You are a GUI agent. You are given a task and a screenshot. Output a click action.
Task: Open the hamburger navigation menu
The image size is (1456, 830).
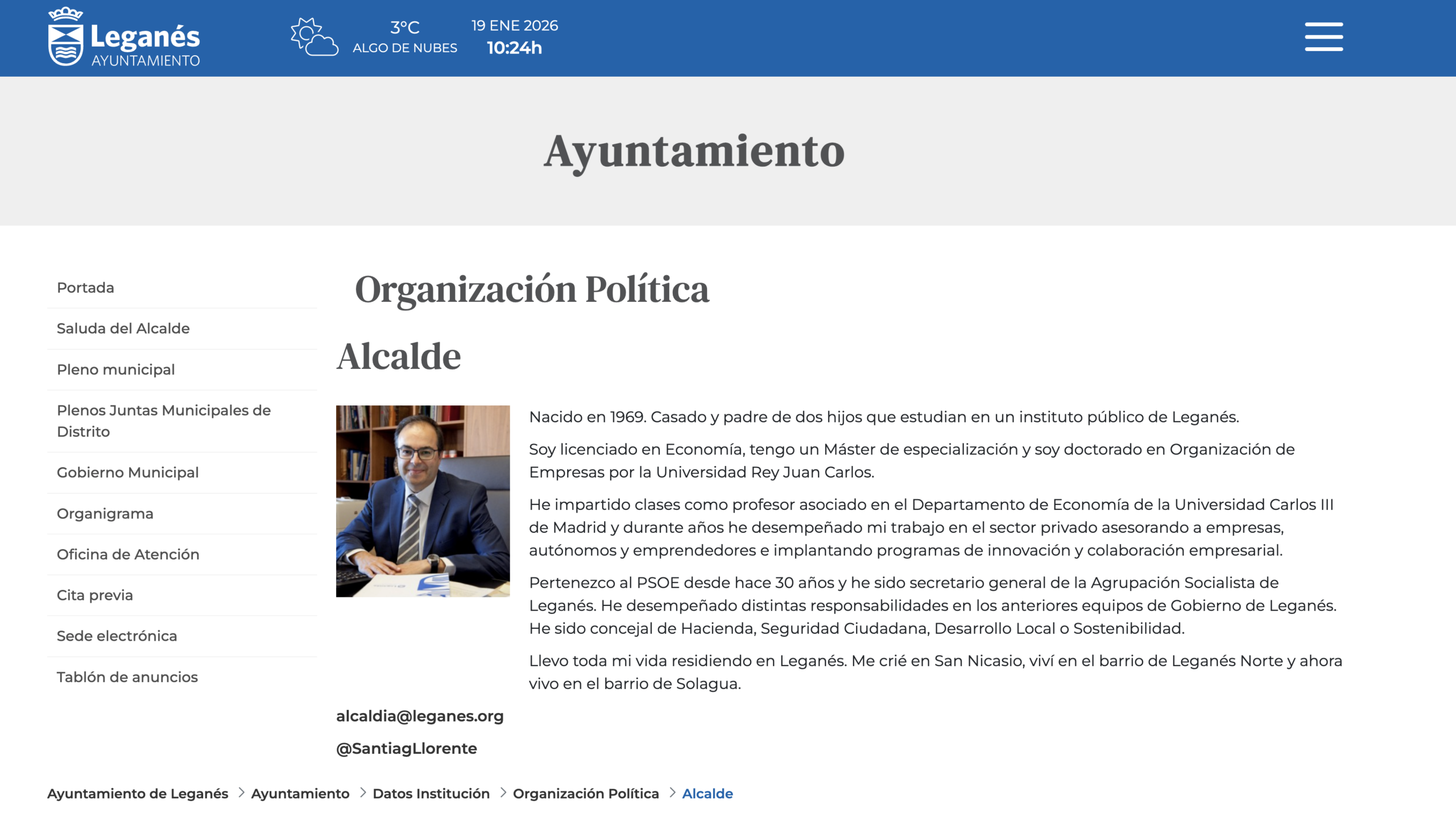point(1323,36)
